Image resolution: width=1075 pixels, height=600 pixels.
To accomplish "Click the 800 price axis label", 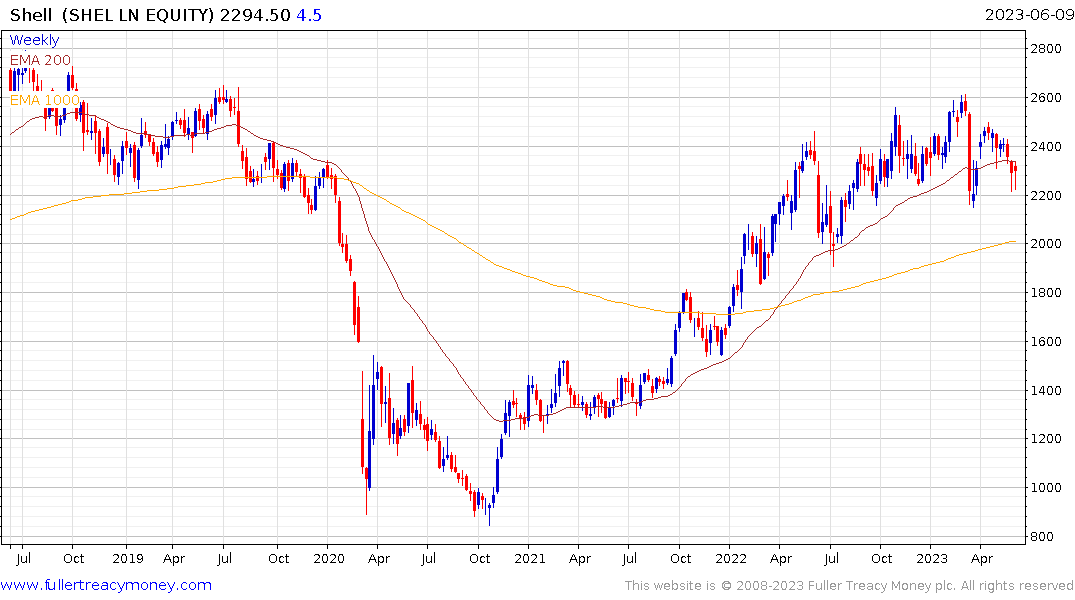I will point(1043,536).
